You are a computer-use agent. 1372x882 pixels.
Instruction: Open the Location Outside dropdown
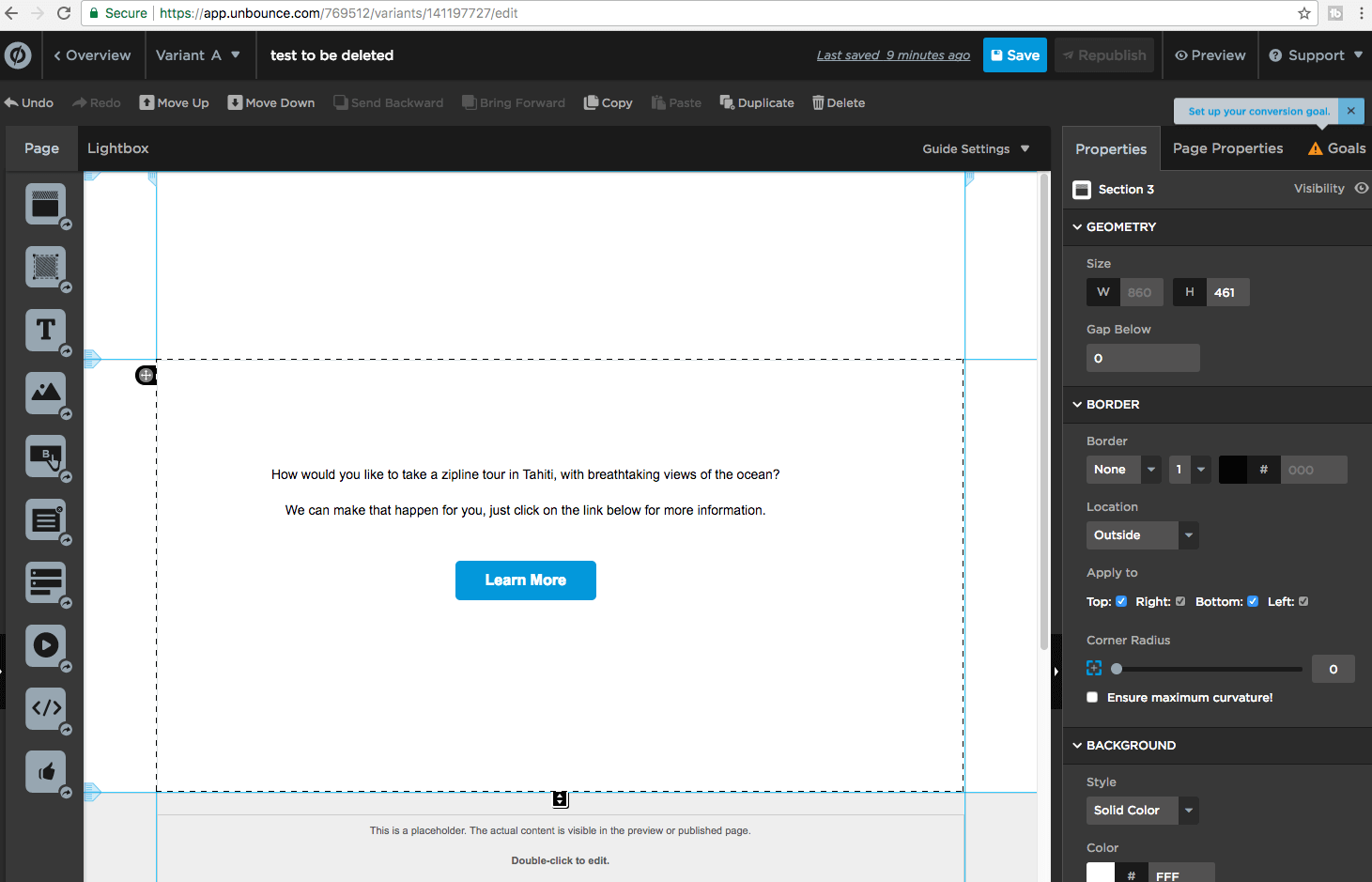(x=1142, y=535)
